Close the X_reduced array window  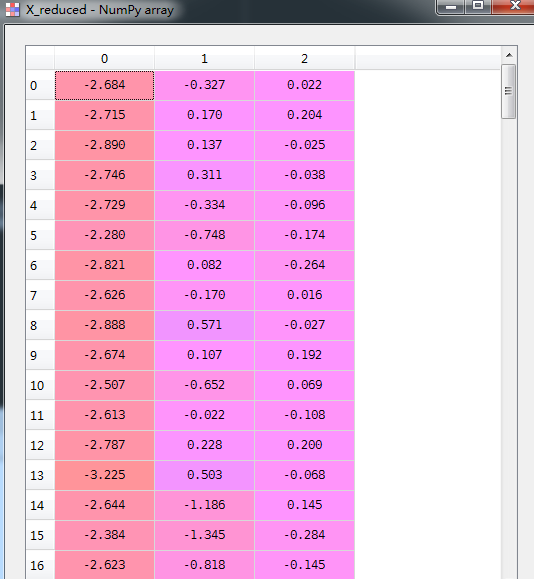click(513, 6)
